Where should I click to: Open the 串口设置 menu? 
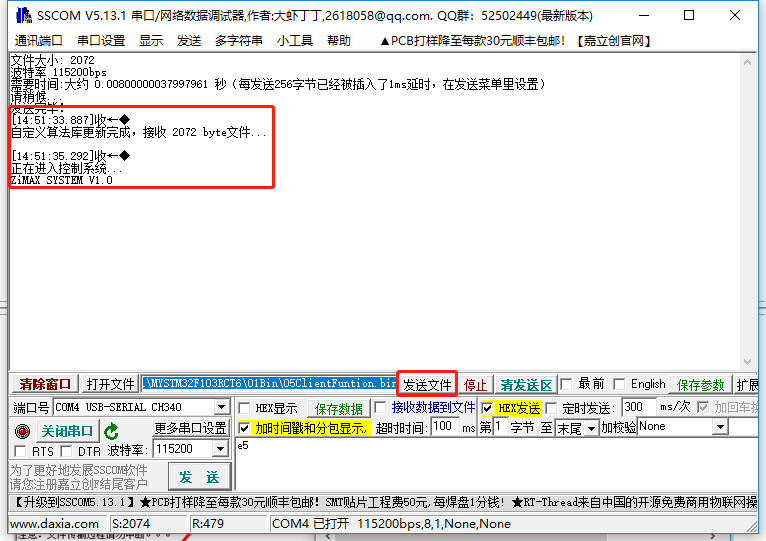[101, 40]
